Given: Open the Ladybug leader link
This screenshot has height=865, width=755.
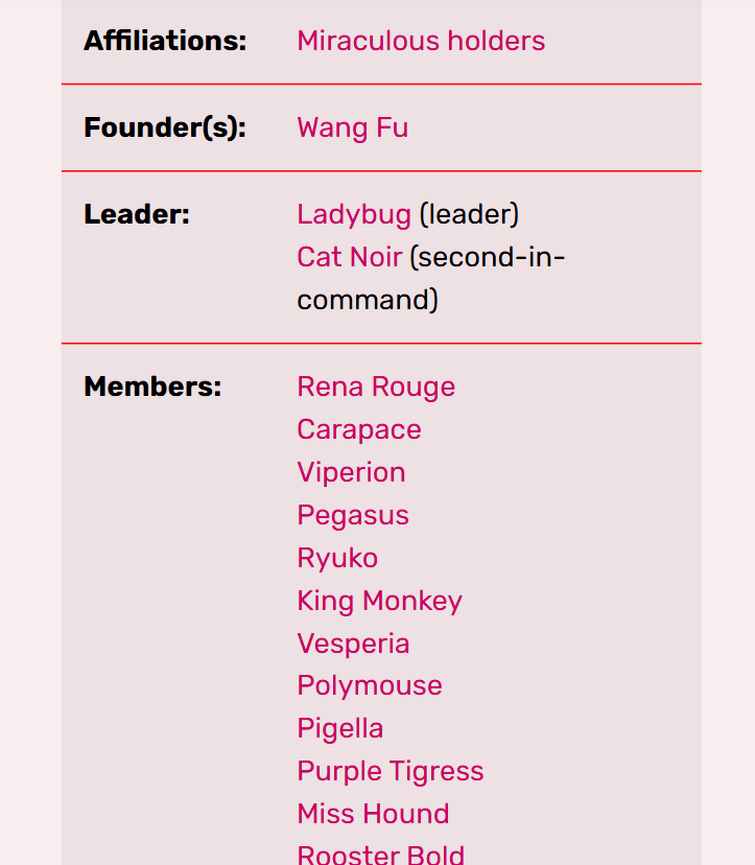Looking at the screenshot, I should [354, 215].
